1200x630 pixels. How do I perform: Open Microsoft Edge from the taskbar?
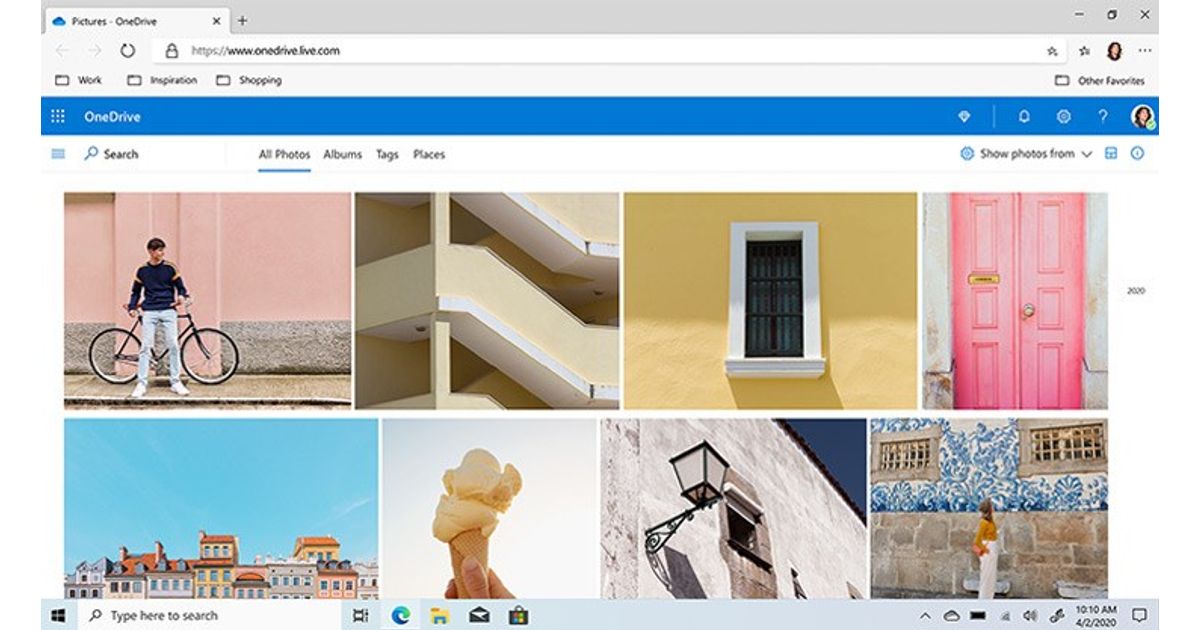click(x=401, y=615)
